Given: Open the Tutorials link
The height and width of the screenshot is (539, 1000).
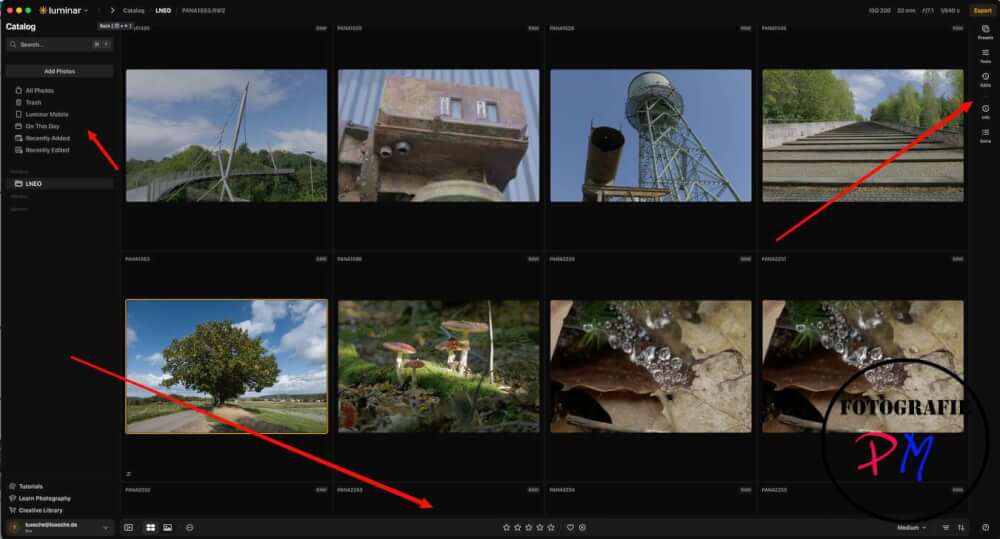Looking at the screenshot, I should click(30, 486).
